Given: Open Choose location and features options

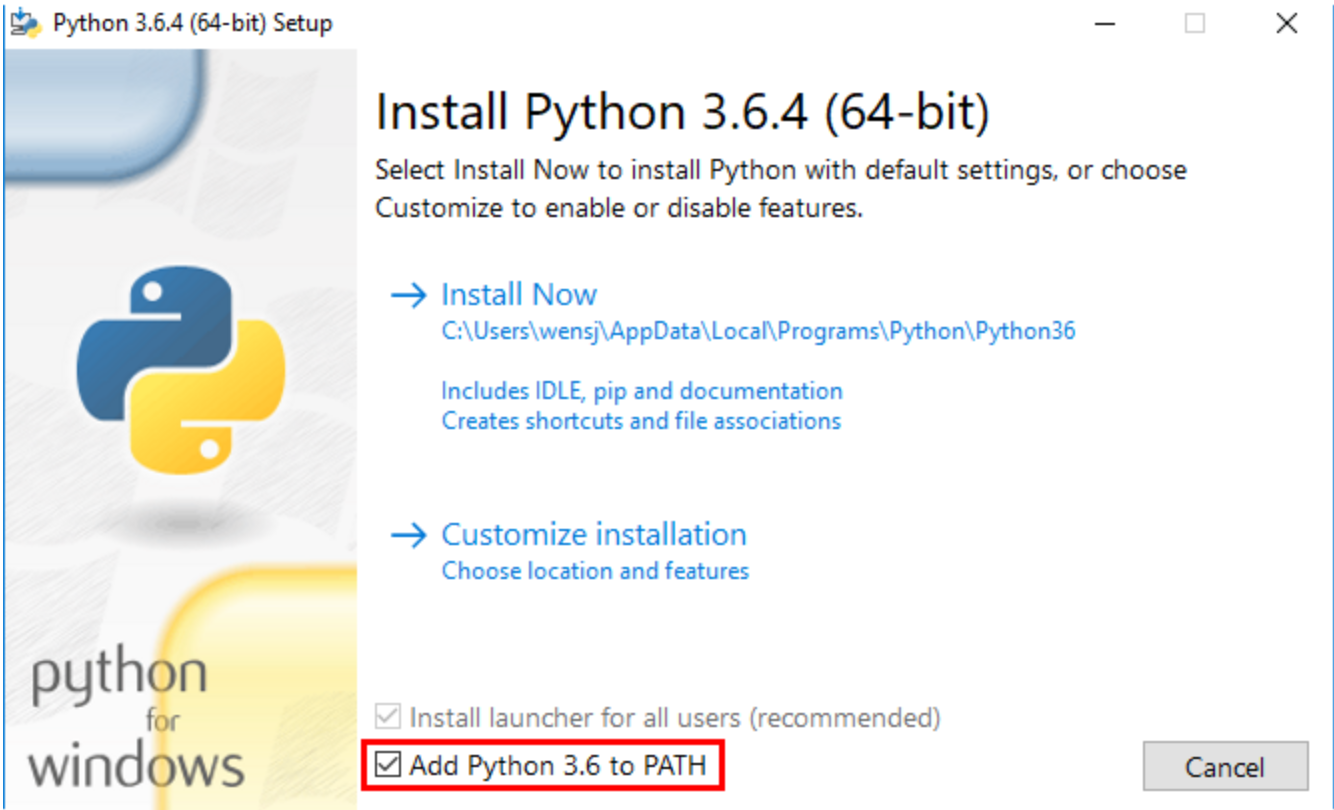Looking at the screenshot, I should click(x=594, y=570).
